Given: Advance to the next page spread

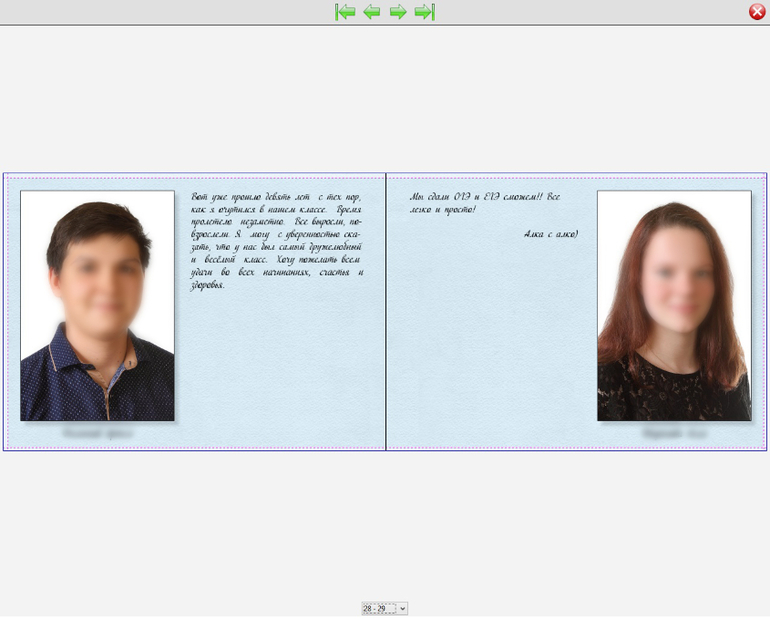Looking at the screenshot, I should click(x=398, y=12).
